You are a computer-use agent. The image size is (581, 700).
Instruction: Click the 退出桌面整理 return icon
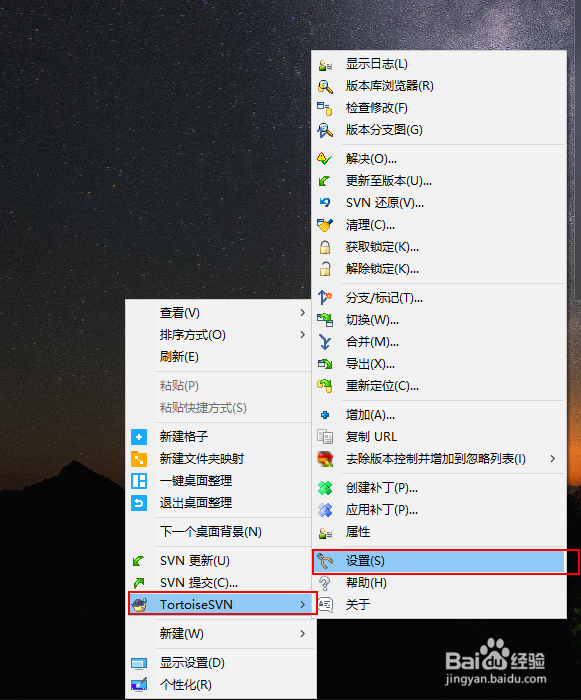point(139,503)
